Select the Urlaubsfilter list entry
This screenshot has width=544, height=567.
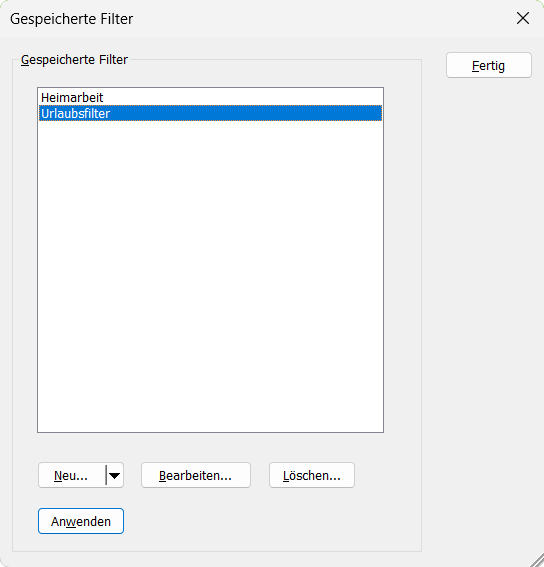click(x=210, y=113)
